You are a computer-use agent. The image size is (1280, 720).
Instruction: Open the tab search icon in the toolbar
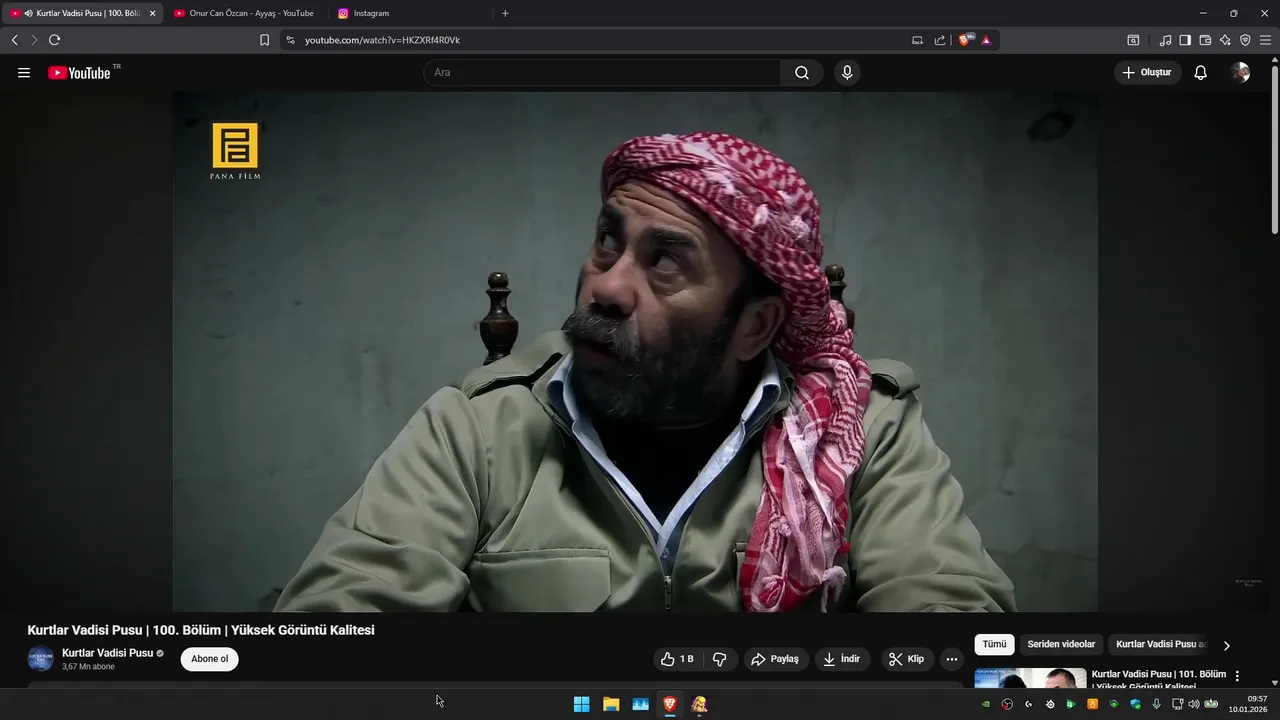point(1133,40)
